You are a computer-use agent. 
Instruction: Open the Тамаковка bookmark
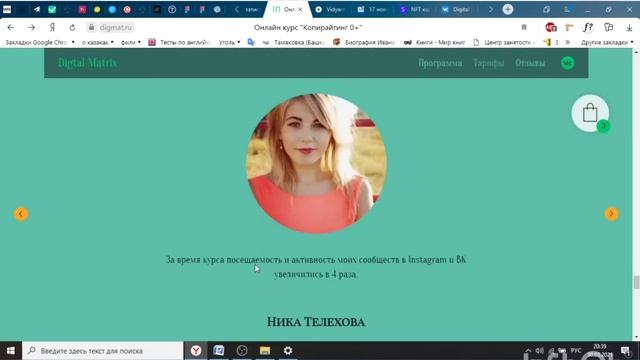pyautogui.click(x=294, y=42)
